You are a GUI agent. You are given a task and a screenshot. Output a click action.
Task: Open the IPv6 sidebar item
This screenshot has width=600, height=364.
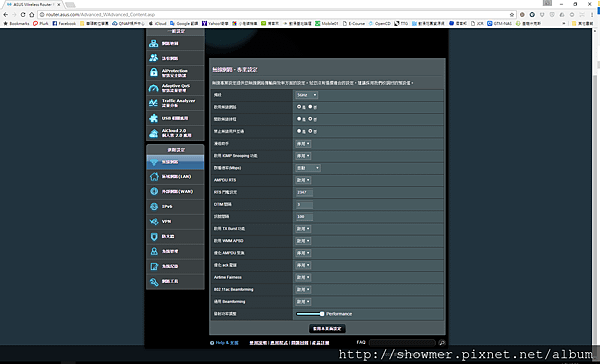(175, 207)
